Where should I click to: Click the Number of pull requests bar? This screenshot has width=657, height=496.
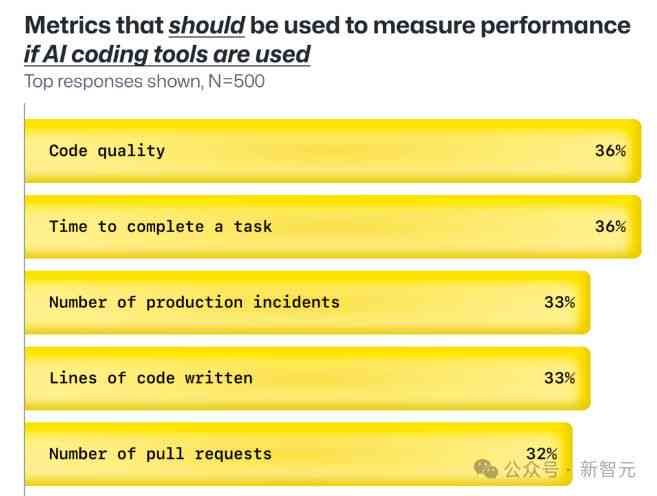299,454
